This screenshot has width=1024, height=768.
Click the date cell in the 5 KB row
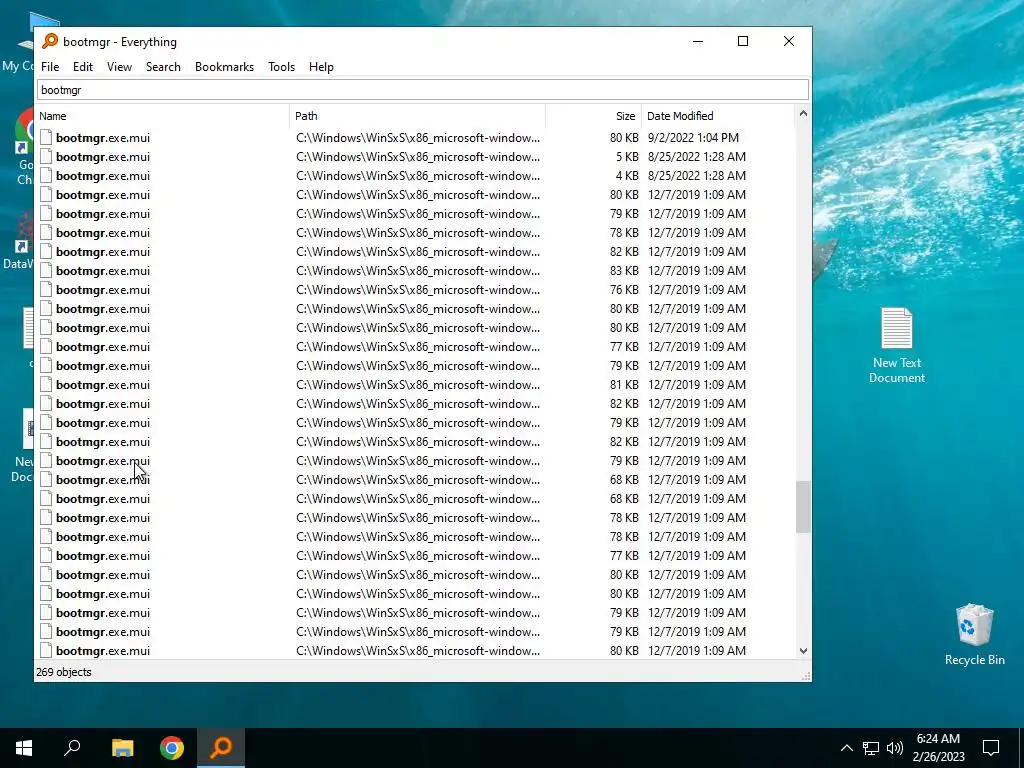[x=697, y=157]
